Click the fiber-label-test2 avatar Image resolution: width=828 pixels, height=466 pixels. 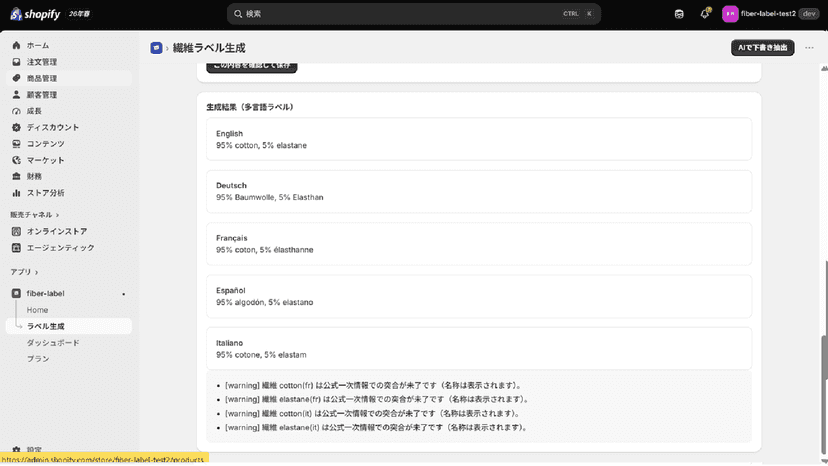click(x=730, y=14)
